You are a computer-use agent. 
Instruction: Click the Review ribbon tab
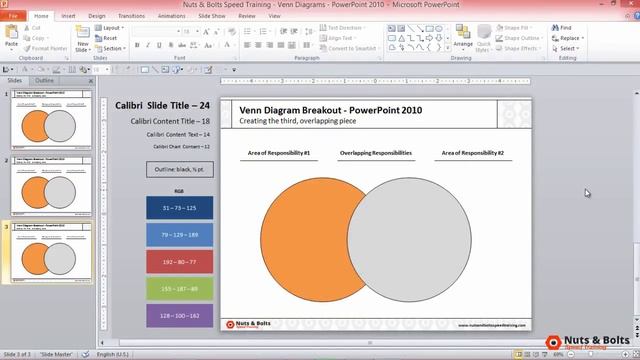247,16
